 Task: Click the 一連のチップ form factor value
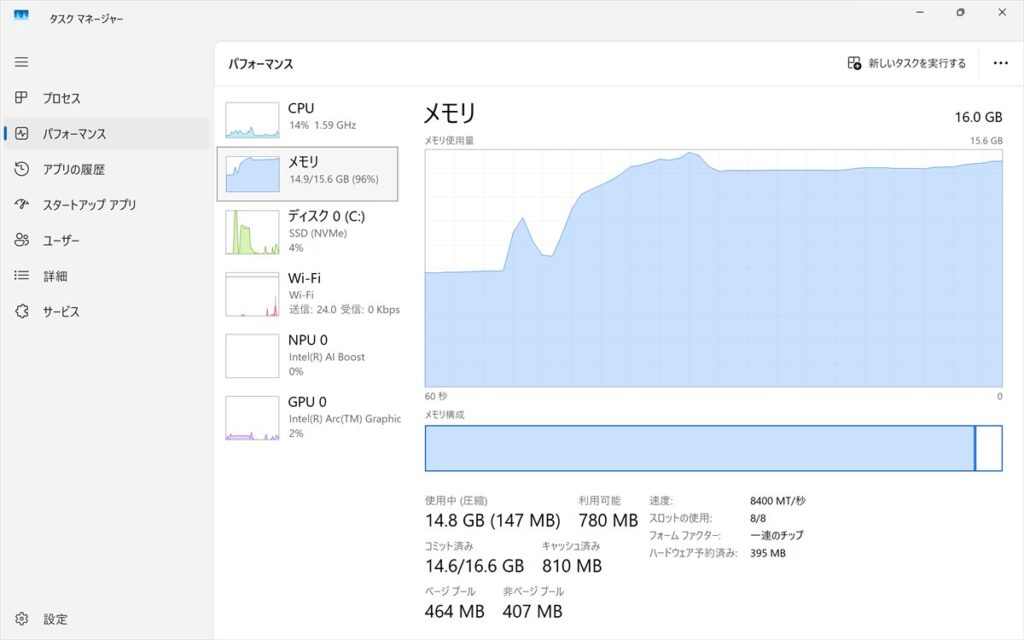776,536
